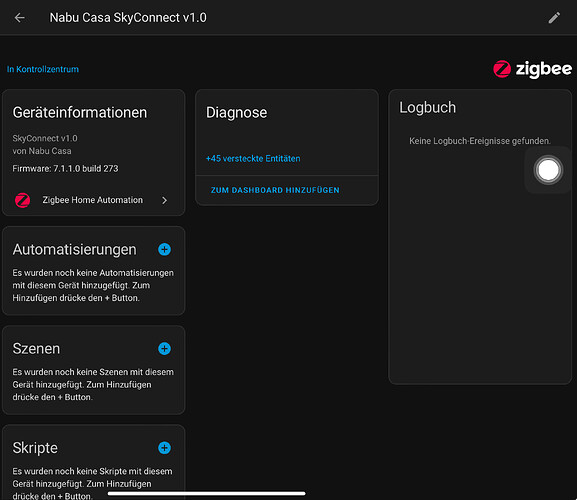Click the Zigbee logo at top right
Screen dimensions: 577x500
click(x=532, y=69)
